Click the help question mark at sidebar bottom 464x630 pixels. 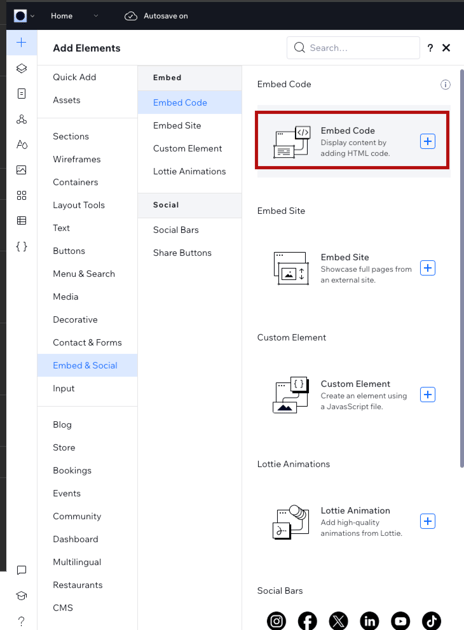pos(22,621)
